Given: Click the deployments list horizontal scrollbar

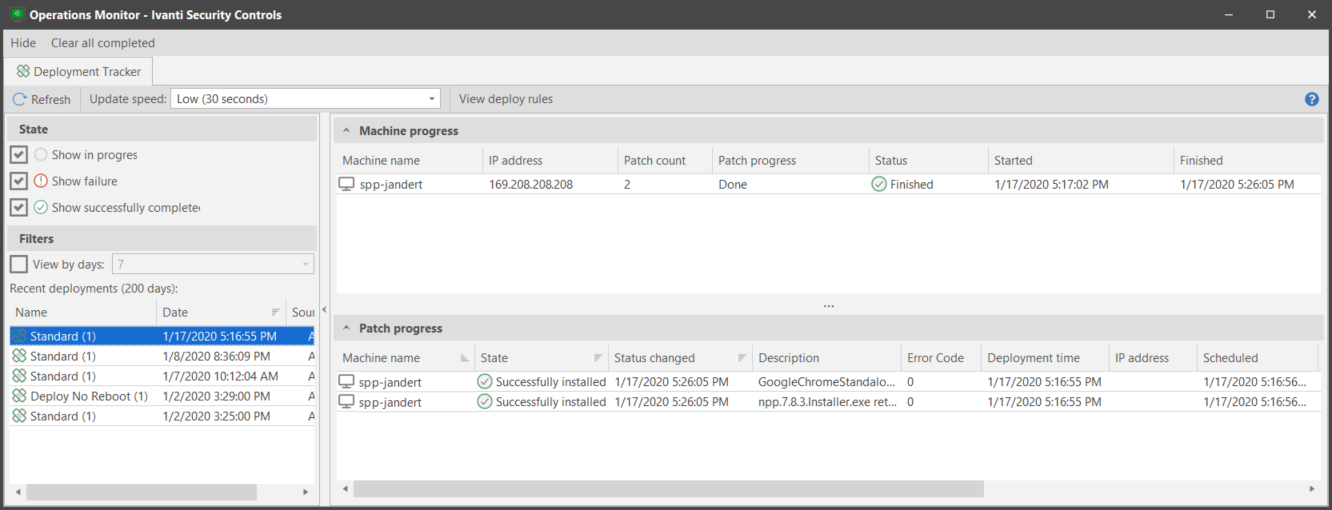Looking at the screenshot, I should 142,492.
